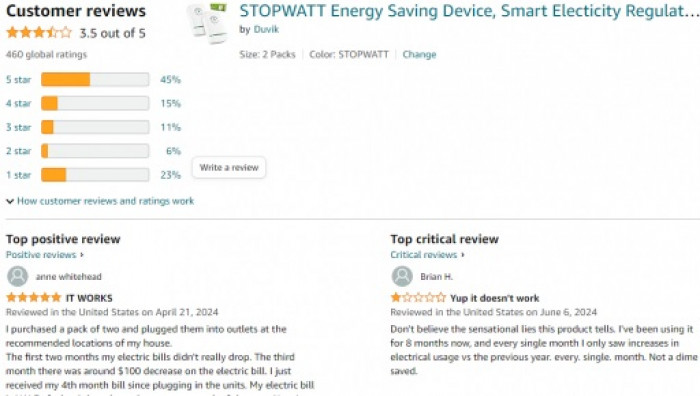Click Change next to Color: STOPWATT
Viewport: 700px width, 396px height.
[x=419, y=54]
